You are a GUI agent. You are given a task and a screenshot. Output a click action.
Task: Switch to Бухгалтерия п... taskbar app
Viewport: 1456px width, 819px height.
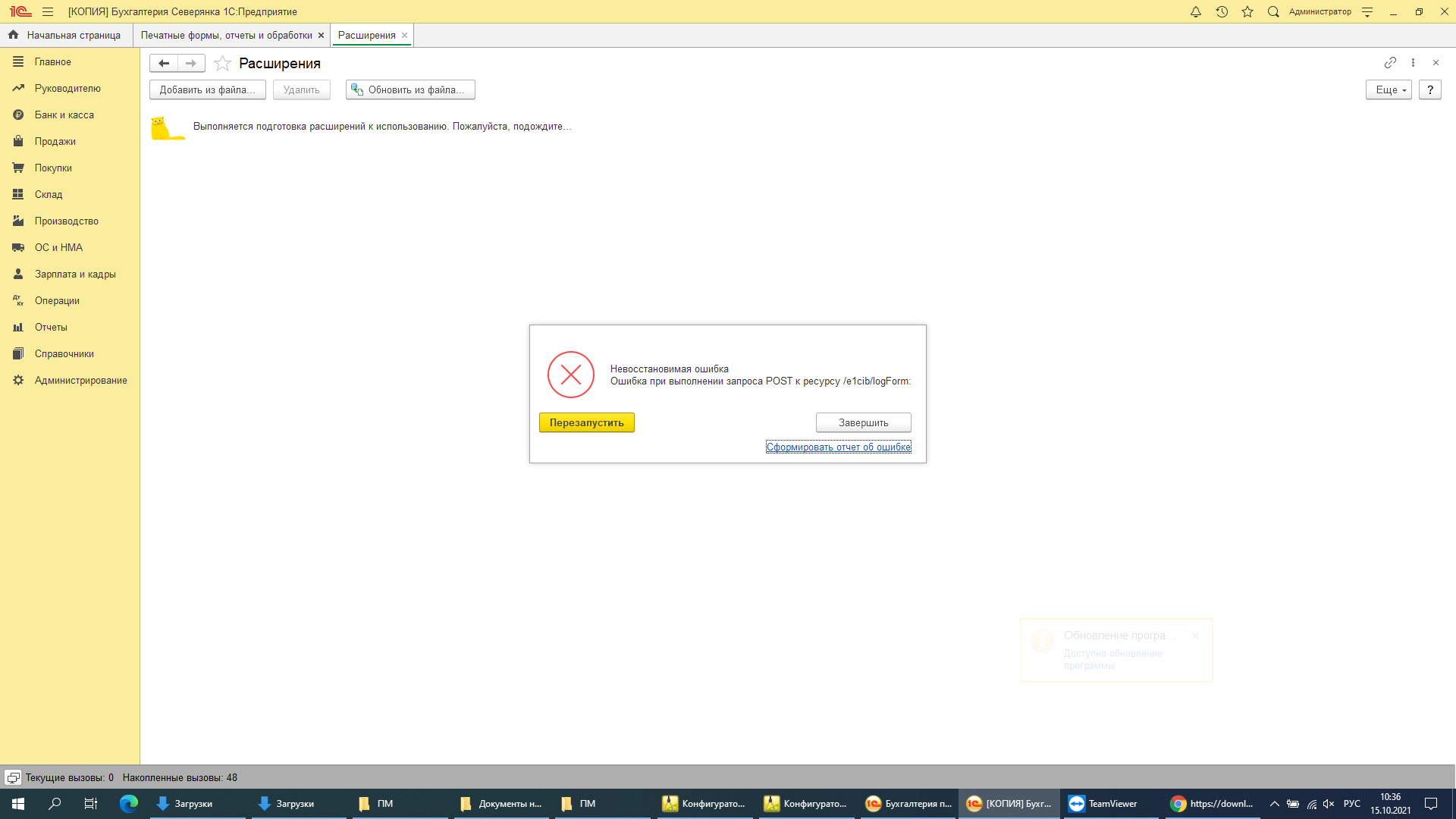pyautogui.click(x=908, y=803)
